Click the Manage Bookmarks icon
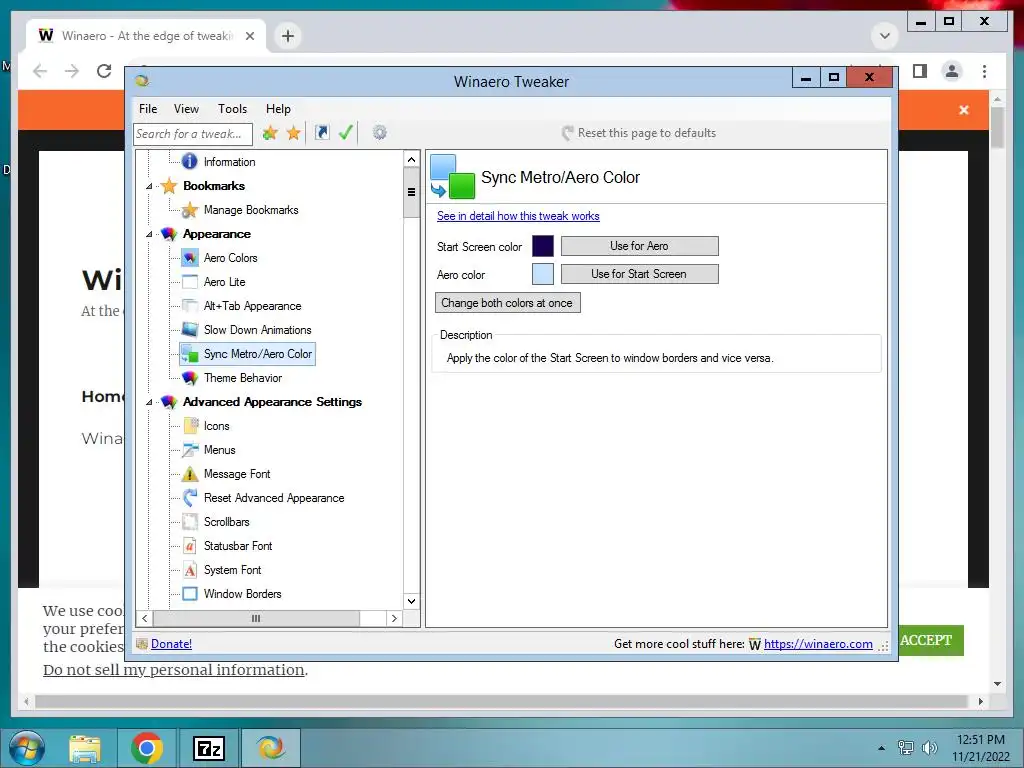Image resolution: width=1024 pixels, height=768 pixels. click(189, 210)
